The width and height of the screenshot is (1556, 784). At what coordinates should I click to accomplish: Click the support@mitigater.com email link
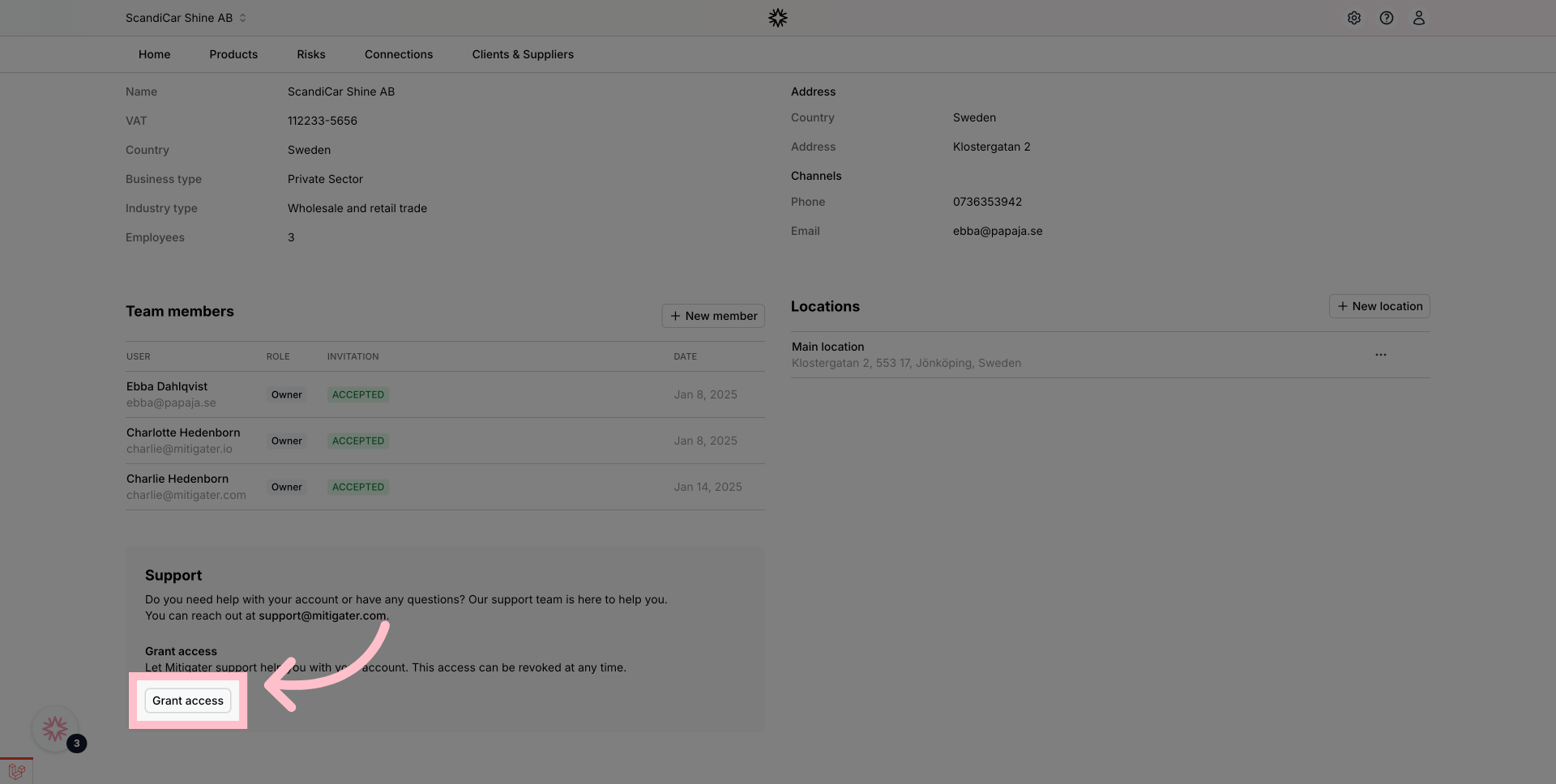point(322,616)
